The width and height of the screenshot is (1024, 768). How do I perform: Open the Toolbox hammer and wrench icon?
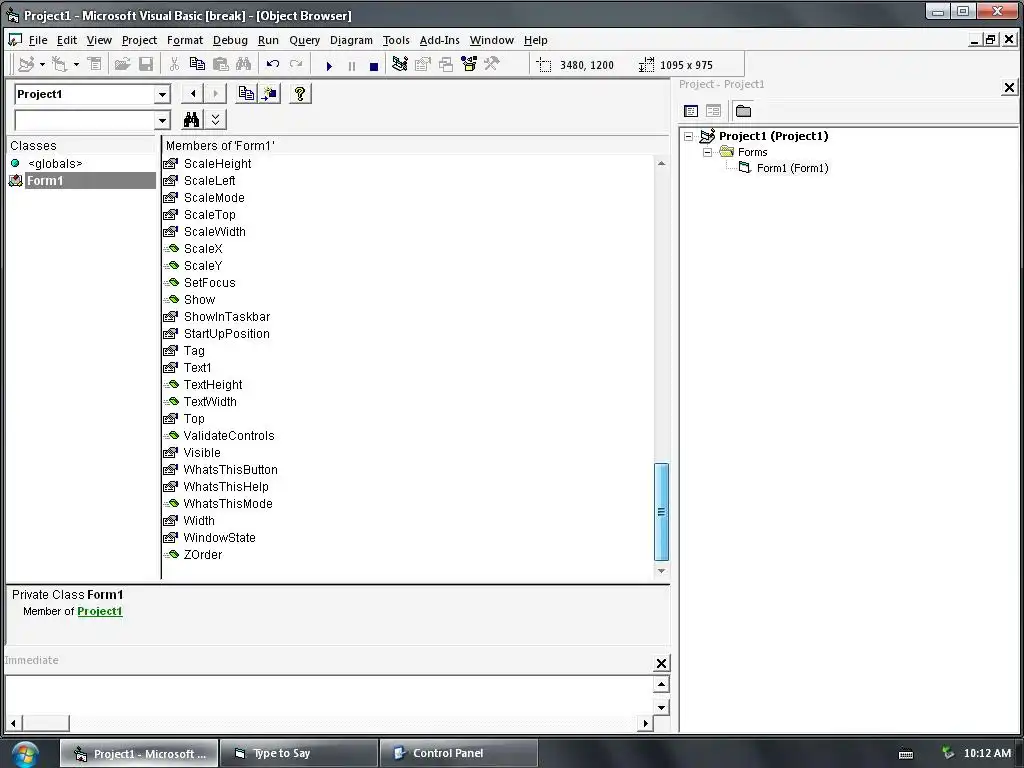click(x=492, y=64)
